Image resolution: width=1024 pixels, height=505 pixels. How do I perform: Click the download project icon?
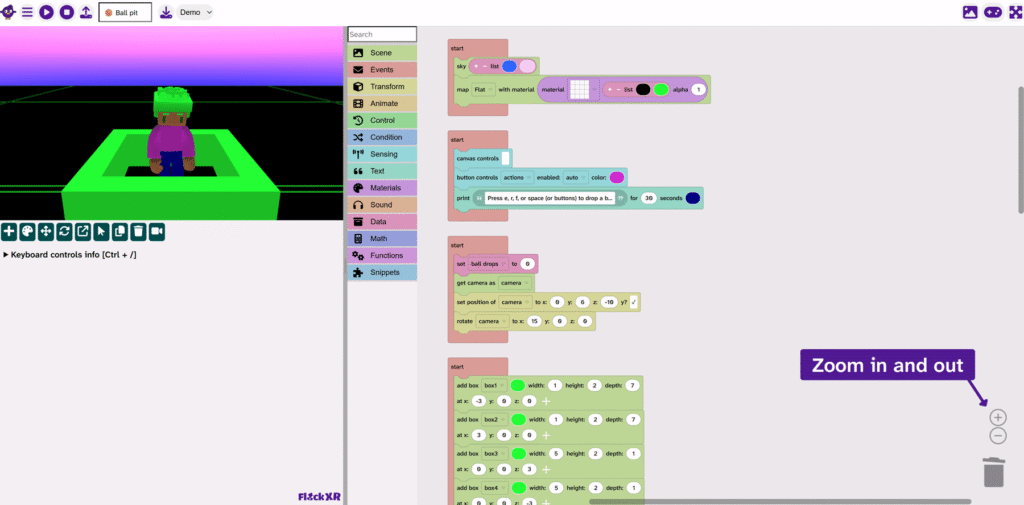166,12
